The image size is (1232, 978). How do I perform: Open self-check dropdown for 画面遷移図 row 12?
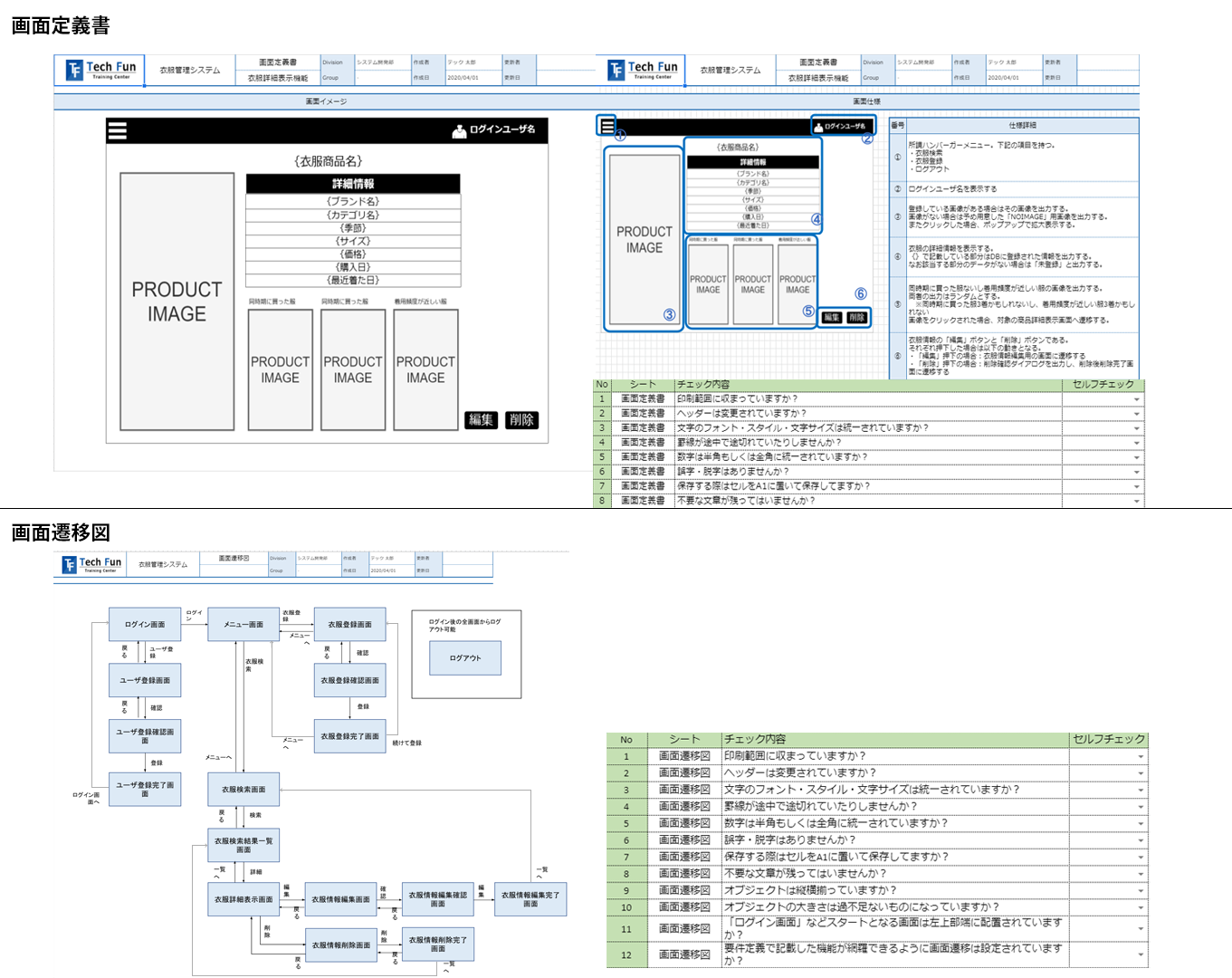point(1141,954)
